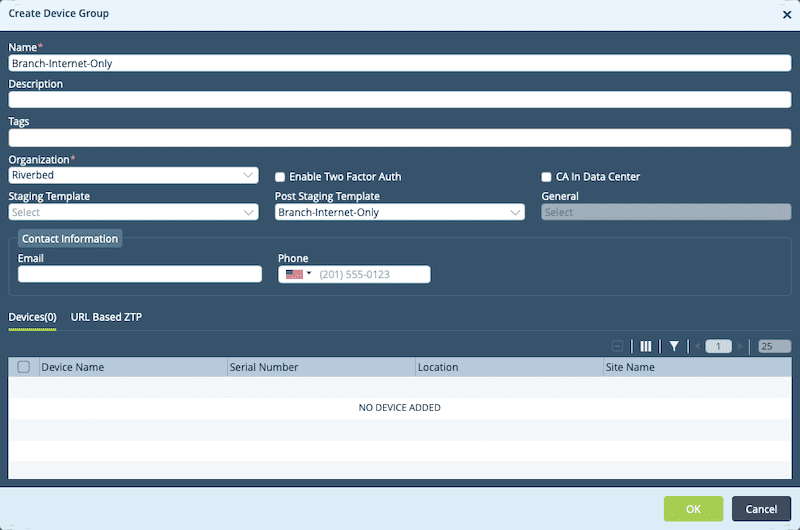Switch to the URL Based ZTP tab
This screenshot has width=800, height=530.
tap(106, 317)
